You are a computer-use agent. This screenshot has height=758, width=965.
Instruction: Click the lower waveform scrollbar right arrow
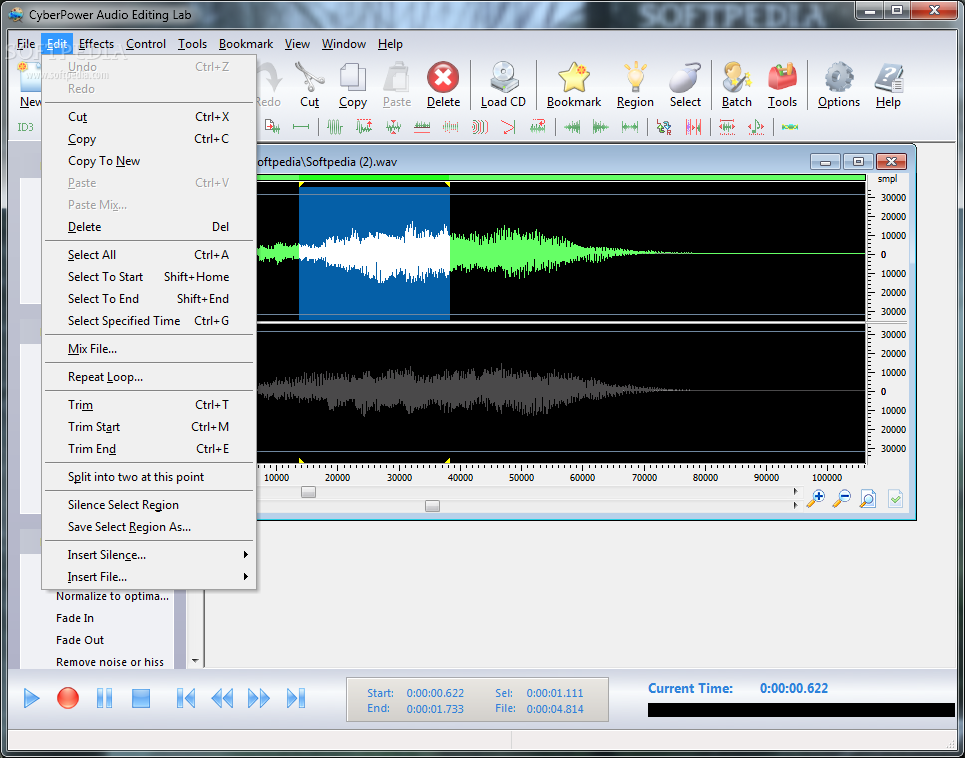click(796, 505)
